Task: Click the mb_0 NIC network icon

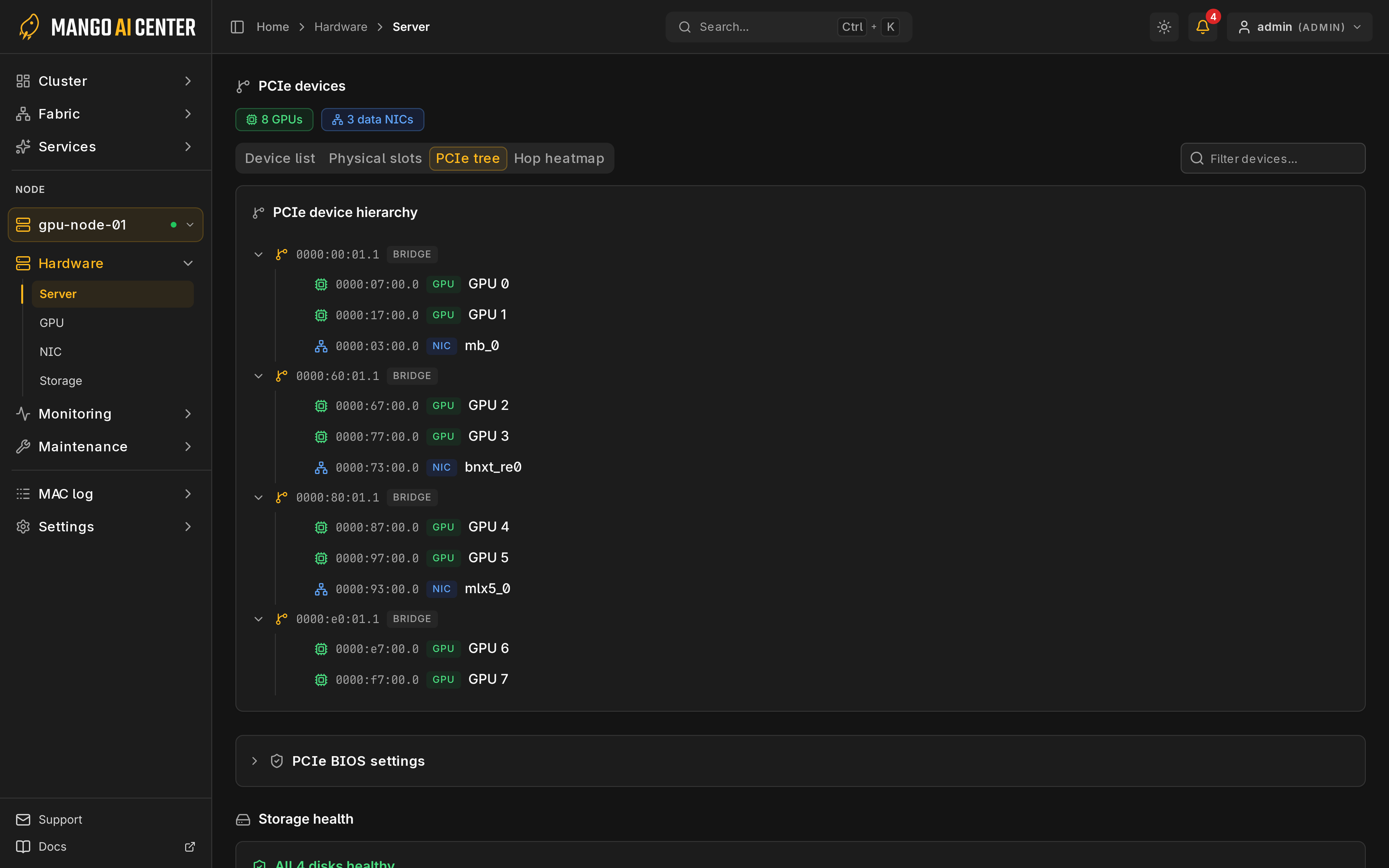Action: point(321,346)
